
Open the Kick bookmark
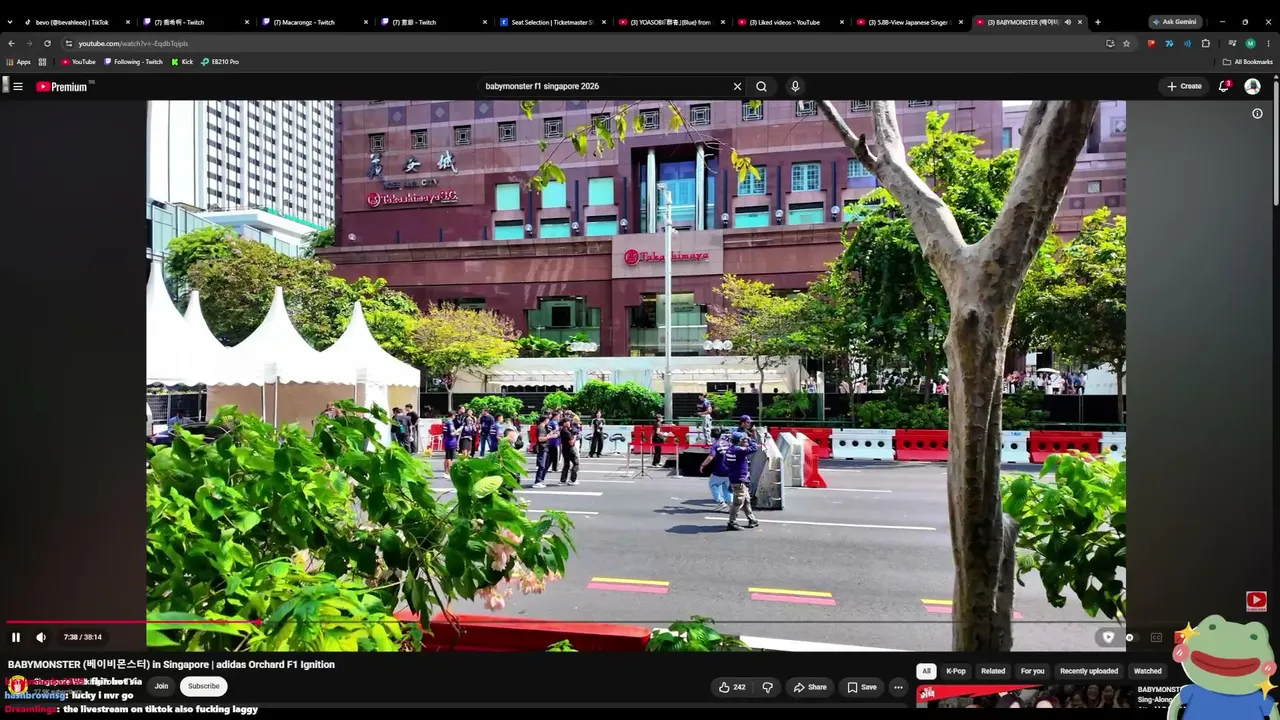tap(181, 62)
